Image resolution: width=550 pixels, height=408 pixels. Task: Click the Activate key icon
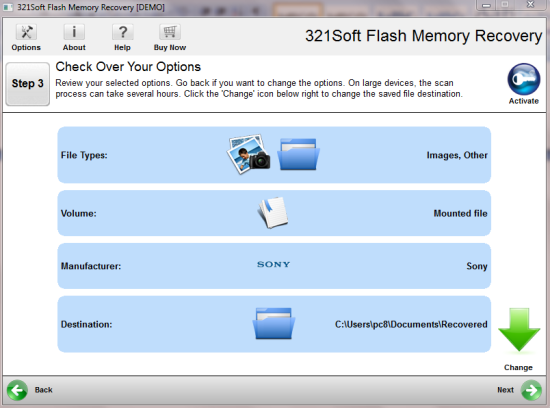click(x=524, y=79)
